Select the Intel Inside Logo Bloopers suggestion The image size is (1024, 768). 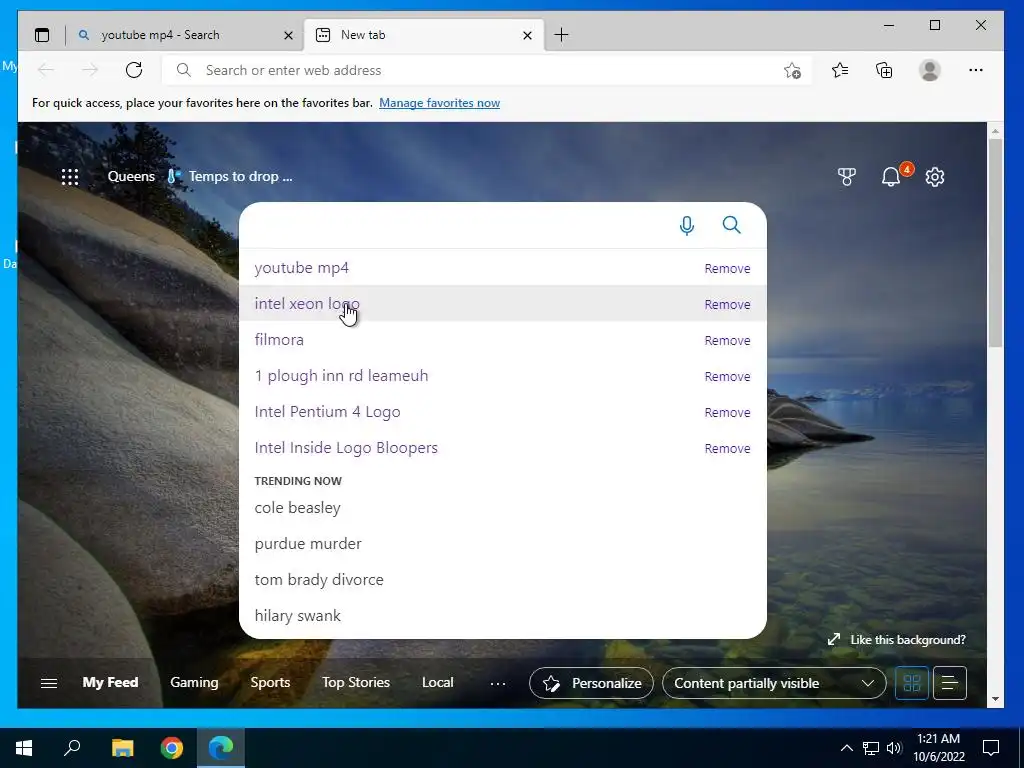pos(346,447)
